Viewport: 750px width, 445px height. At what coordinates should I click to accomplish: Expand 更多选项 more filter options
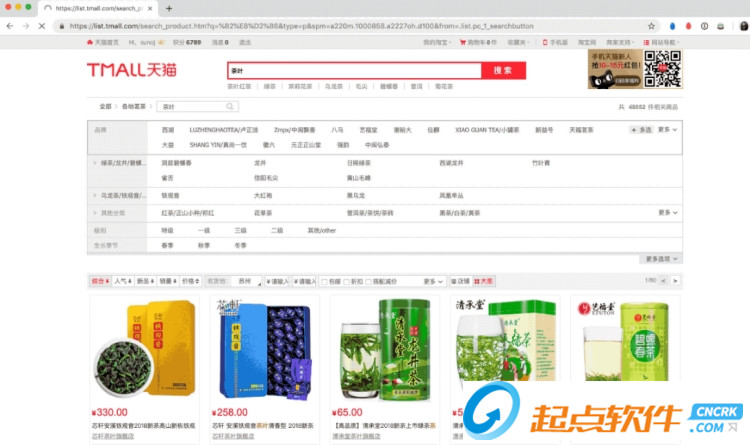(662, 259)
